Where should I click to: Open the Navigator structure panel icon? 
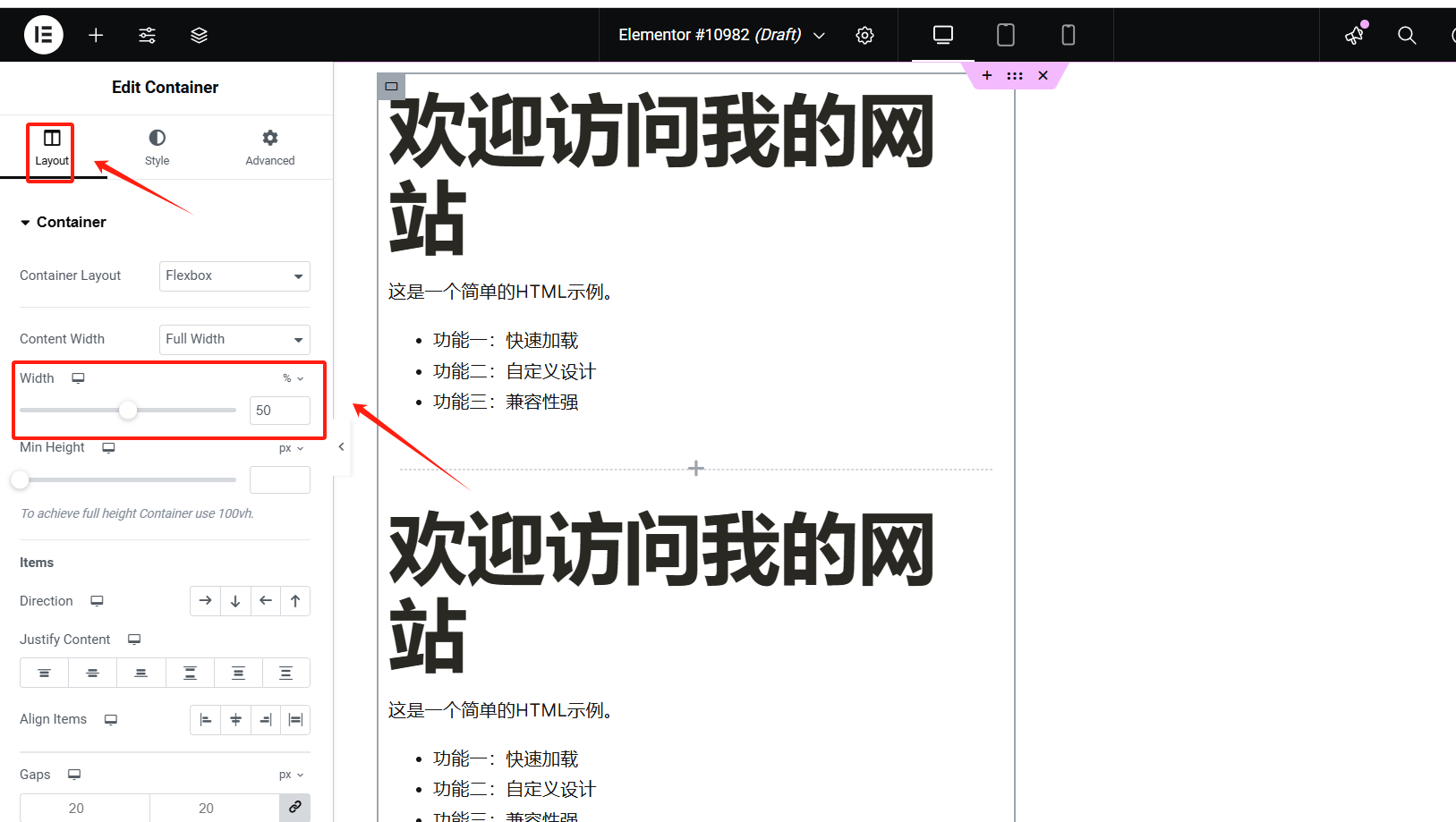coord(199,35)
